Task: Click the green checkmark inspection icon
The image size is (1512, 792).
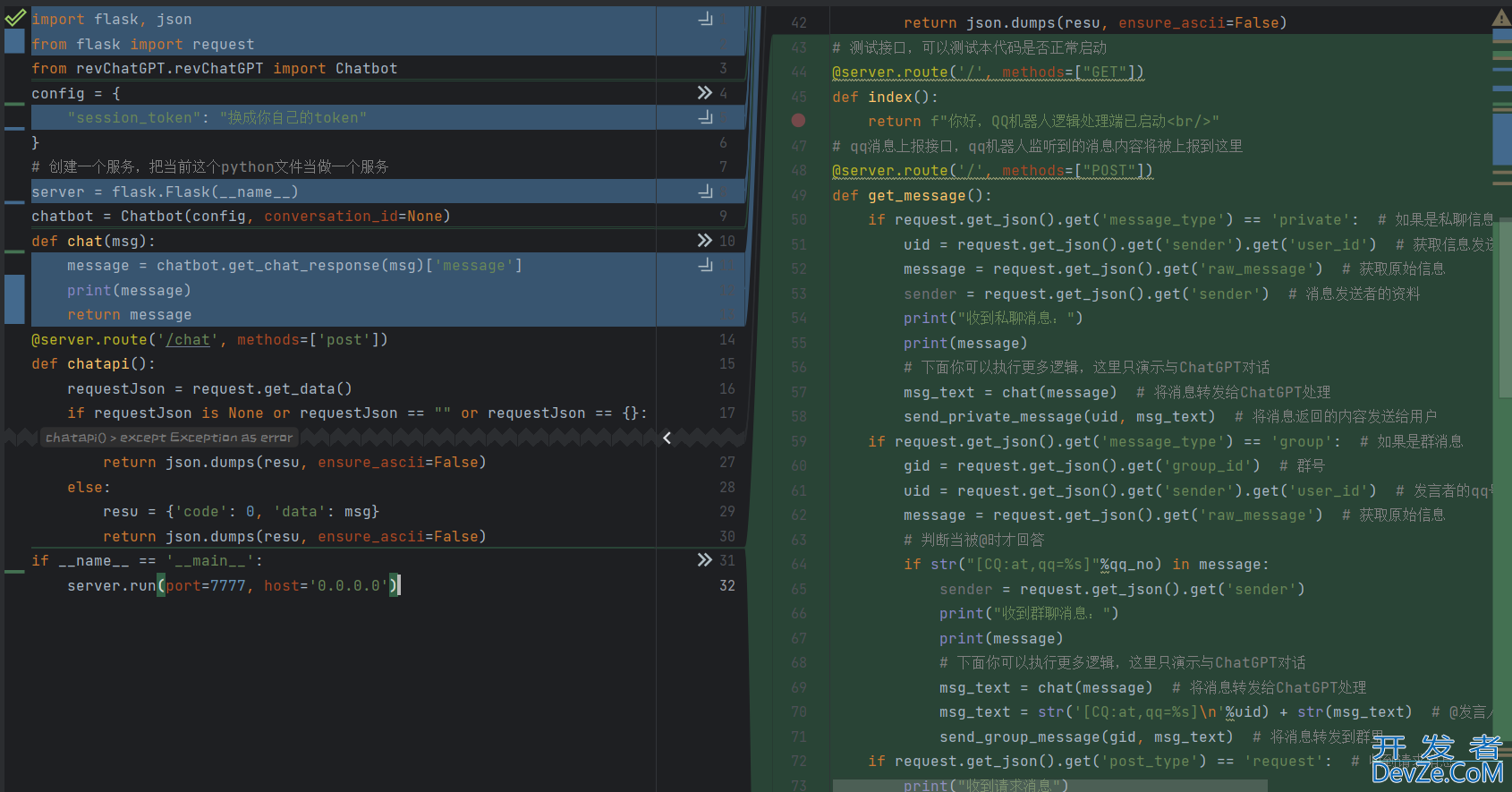Action: click(15, 18)
